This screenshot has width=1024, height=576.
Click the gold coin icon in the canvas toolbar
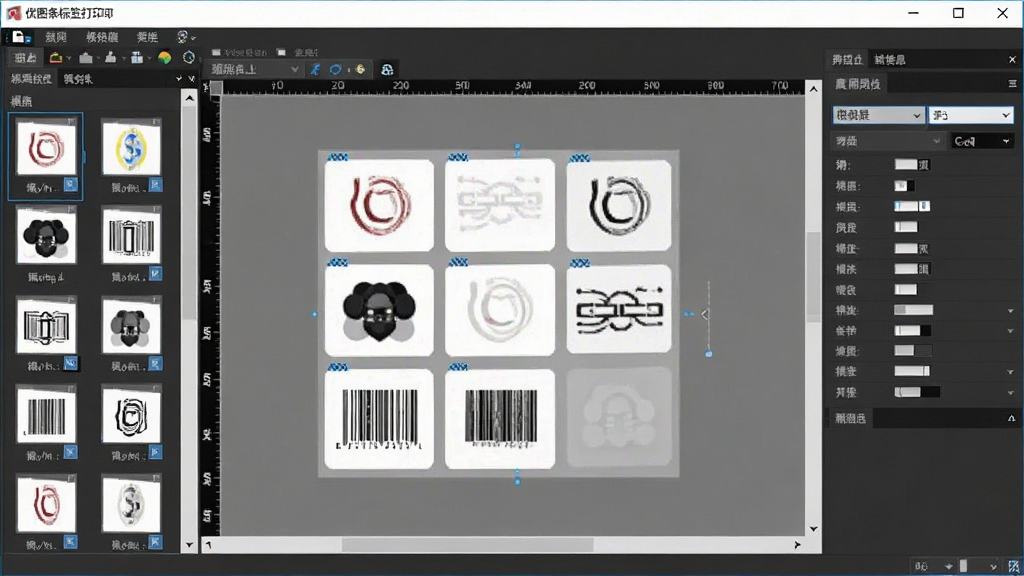[360, 69]
